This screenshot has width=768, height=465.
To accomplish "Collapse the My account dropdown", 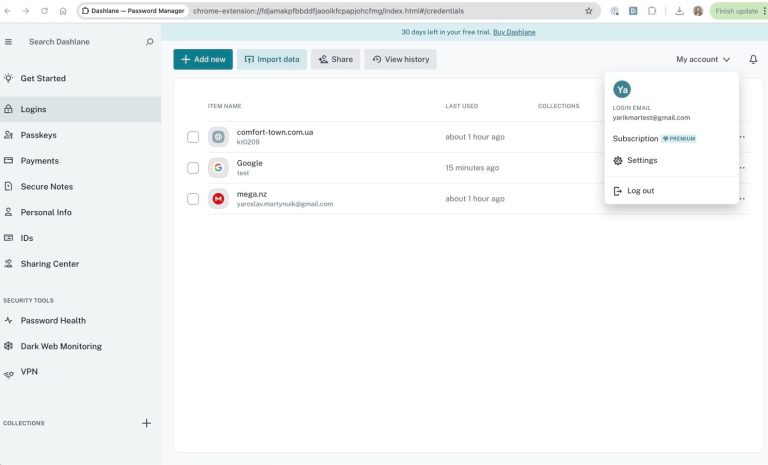I will point(703,59).
